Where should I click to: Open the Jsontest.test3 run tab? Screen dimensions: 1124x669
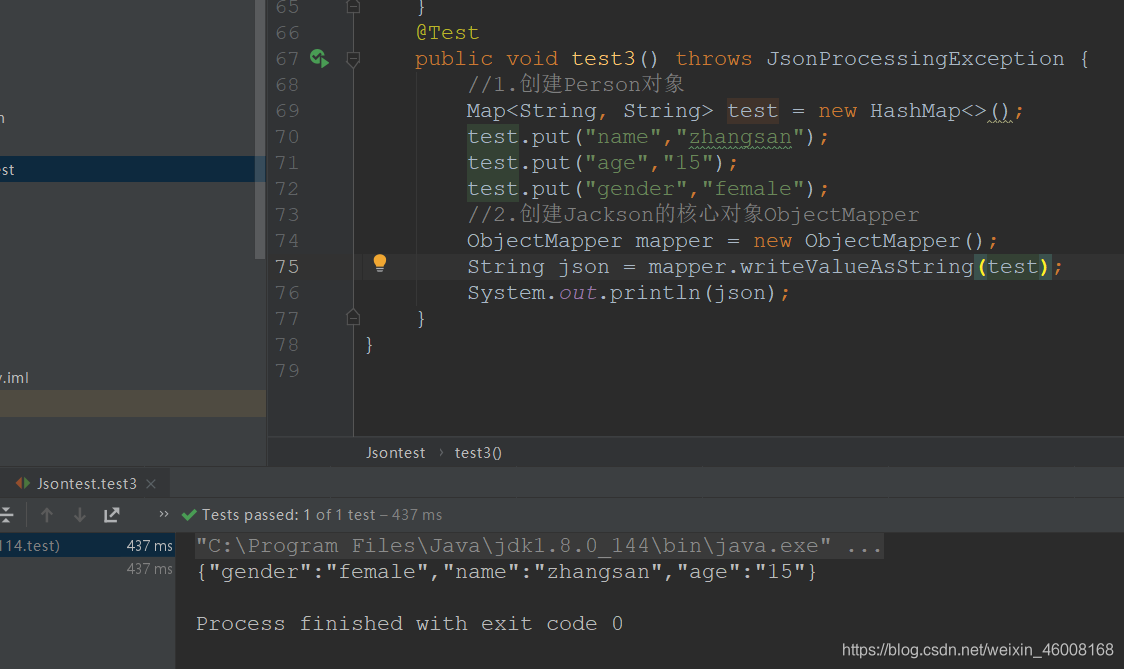[x=87, y=484]
